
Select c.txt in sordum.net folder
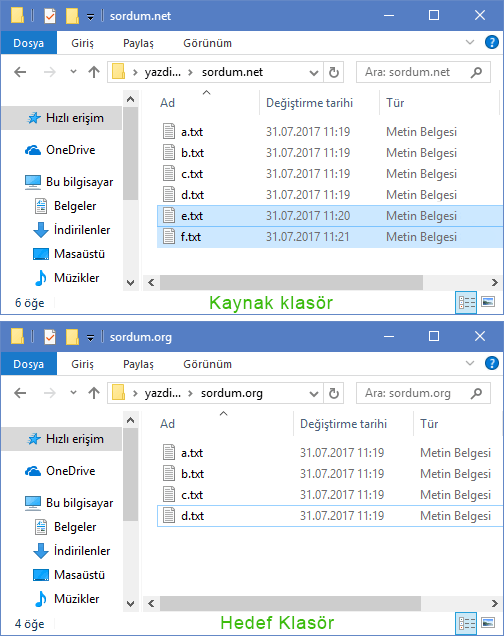point(330,174)
